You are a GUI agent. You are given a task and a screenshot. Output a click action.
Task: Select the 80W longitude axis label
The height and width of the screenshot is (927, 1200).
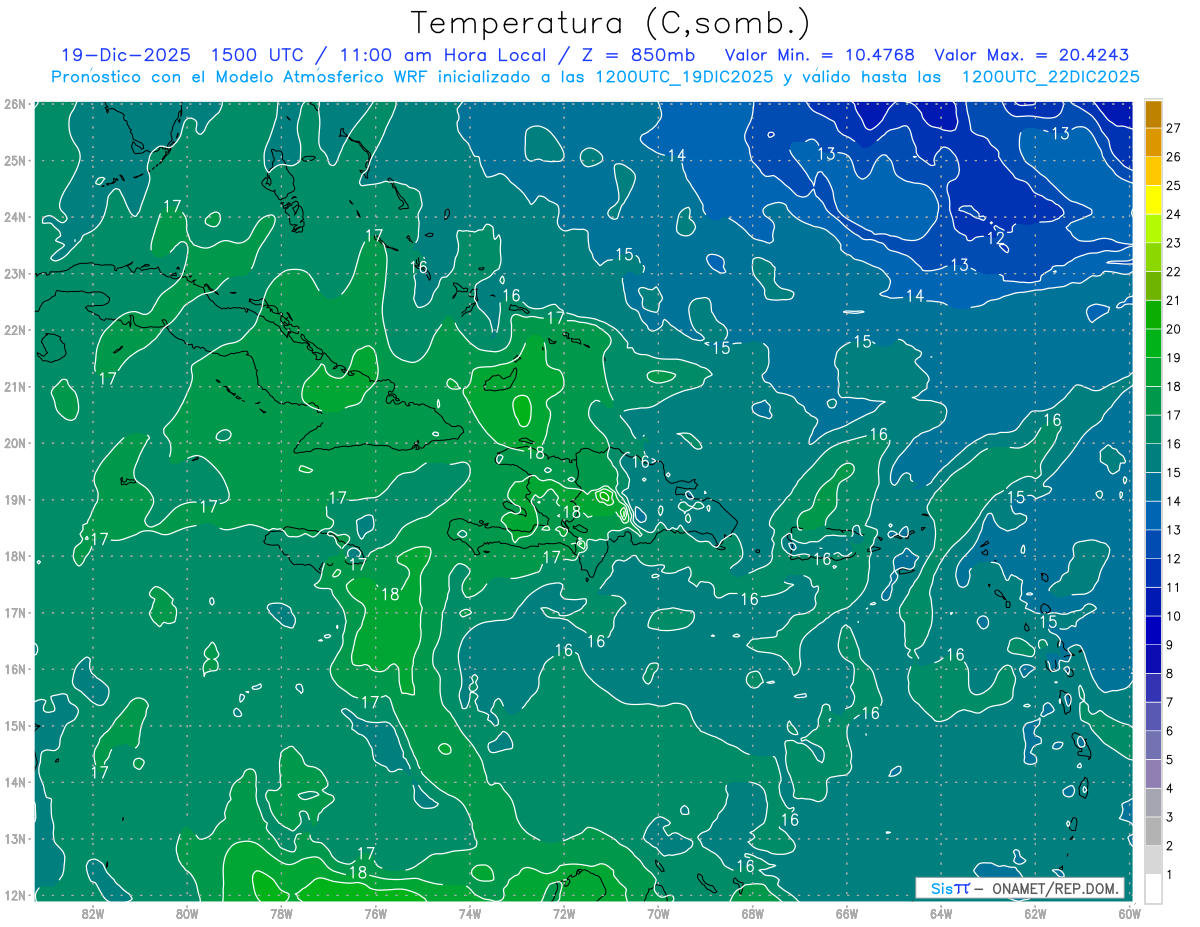click(187, 913)
